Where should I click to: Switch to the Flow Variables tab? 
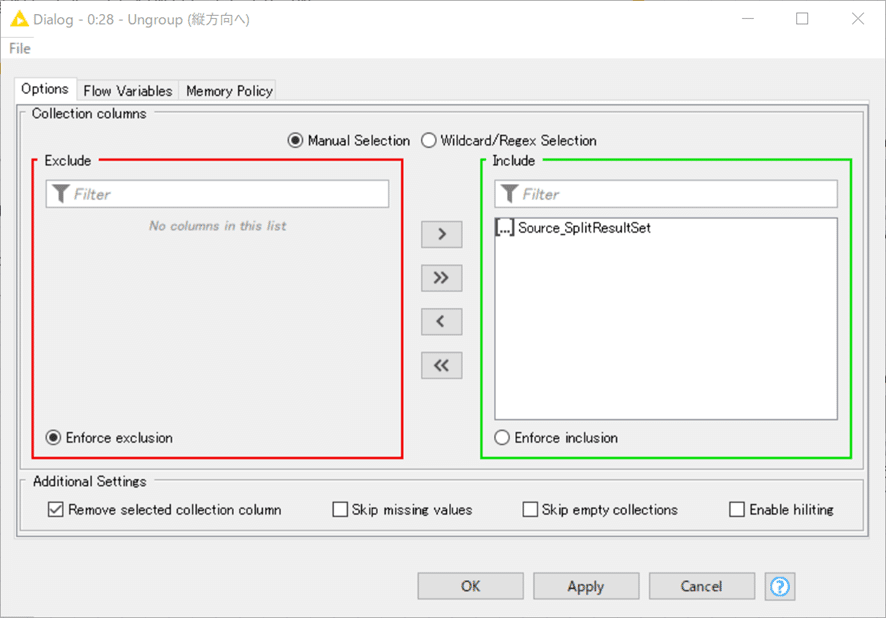point(128,90)
